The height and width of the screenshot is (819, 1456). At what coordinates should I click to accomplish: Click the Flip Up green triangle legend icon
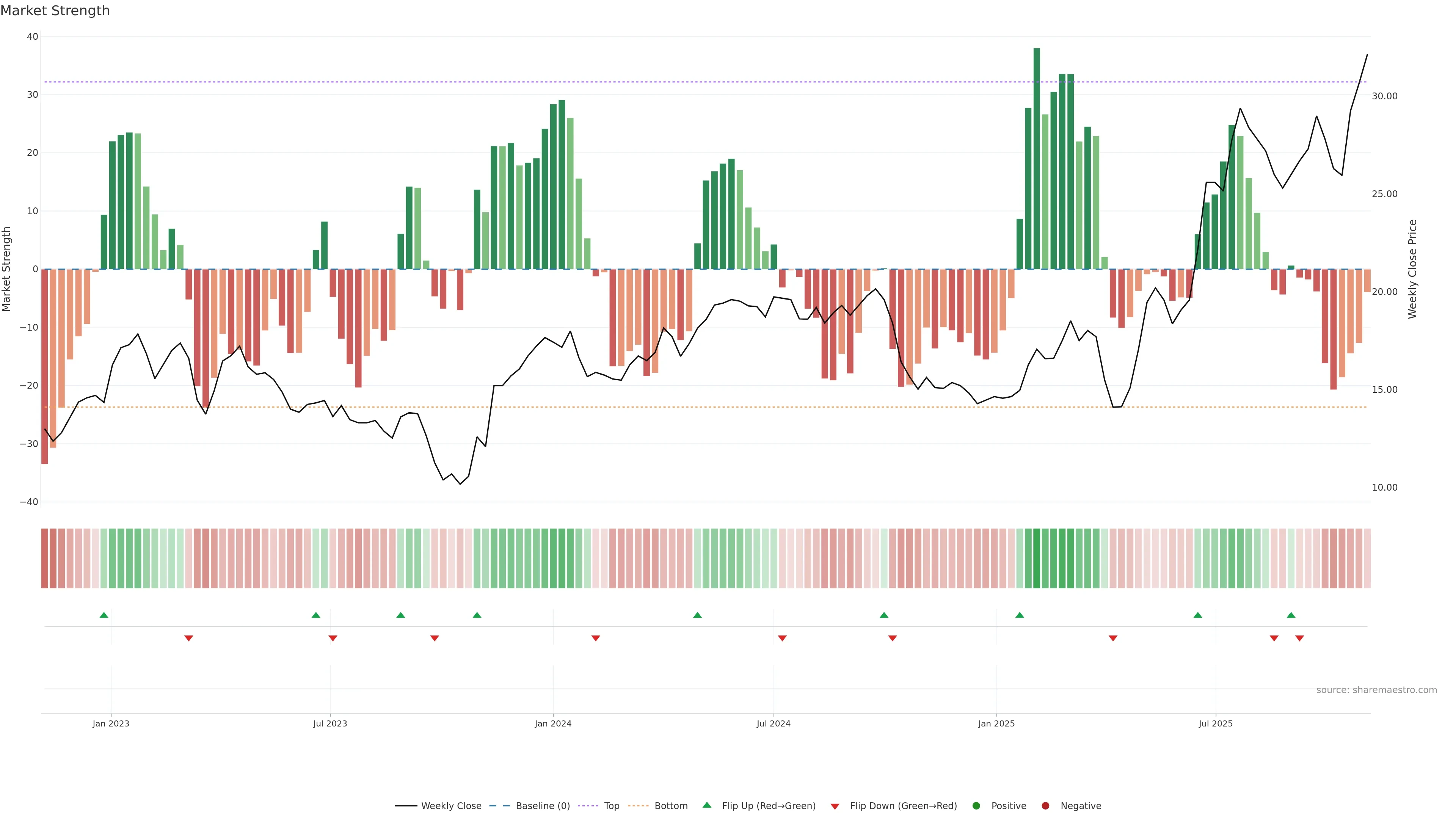(706, 805)
